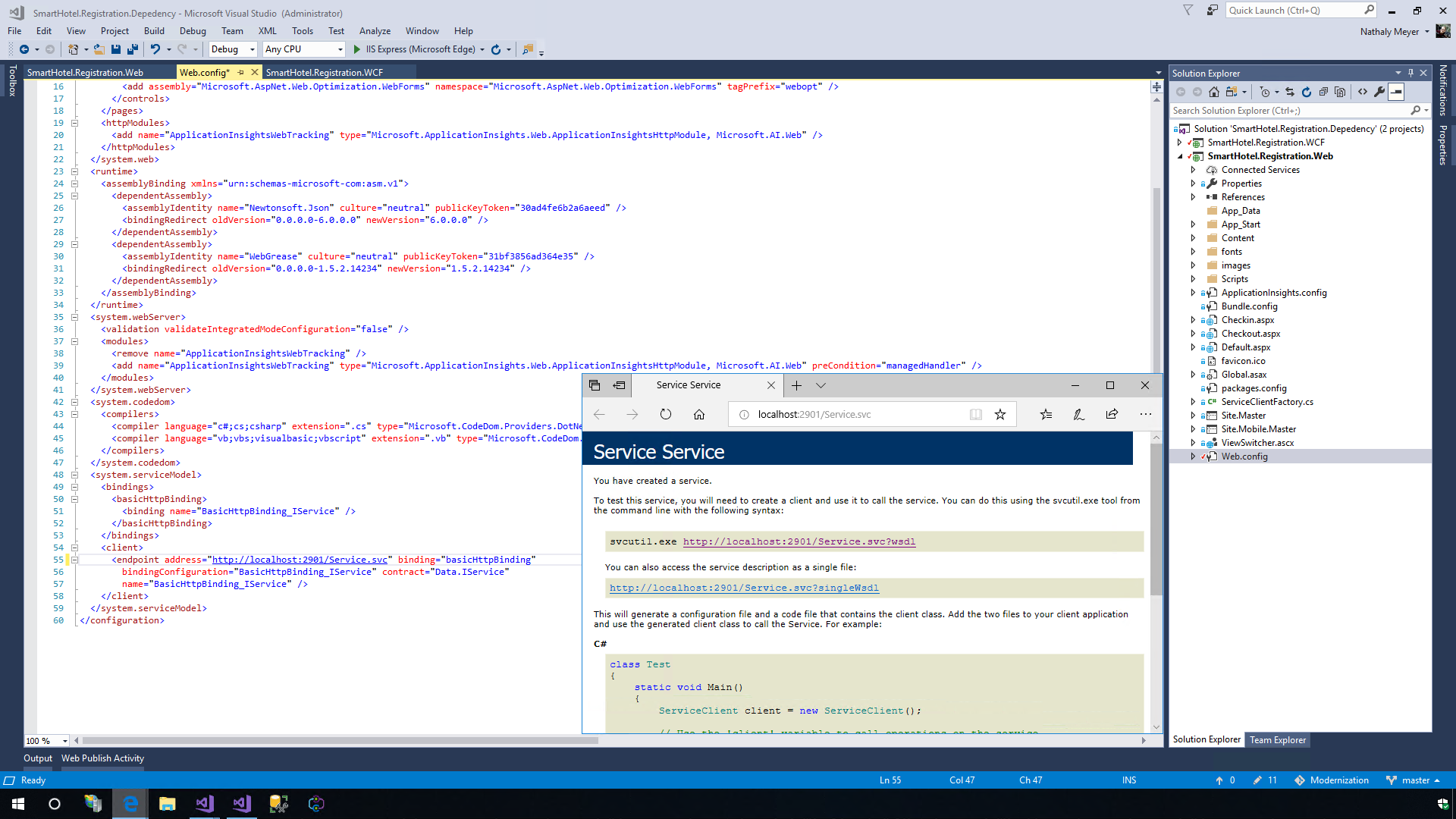
Task: Open Any CPU platform dropdown
Action: coord(340,49)
